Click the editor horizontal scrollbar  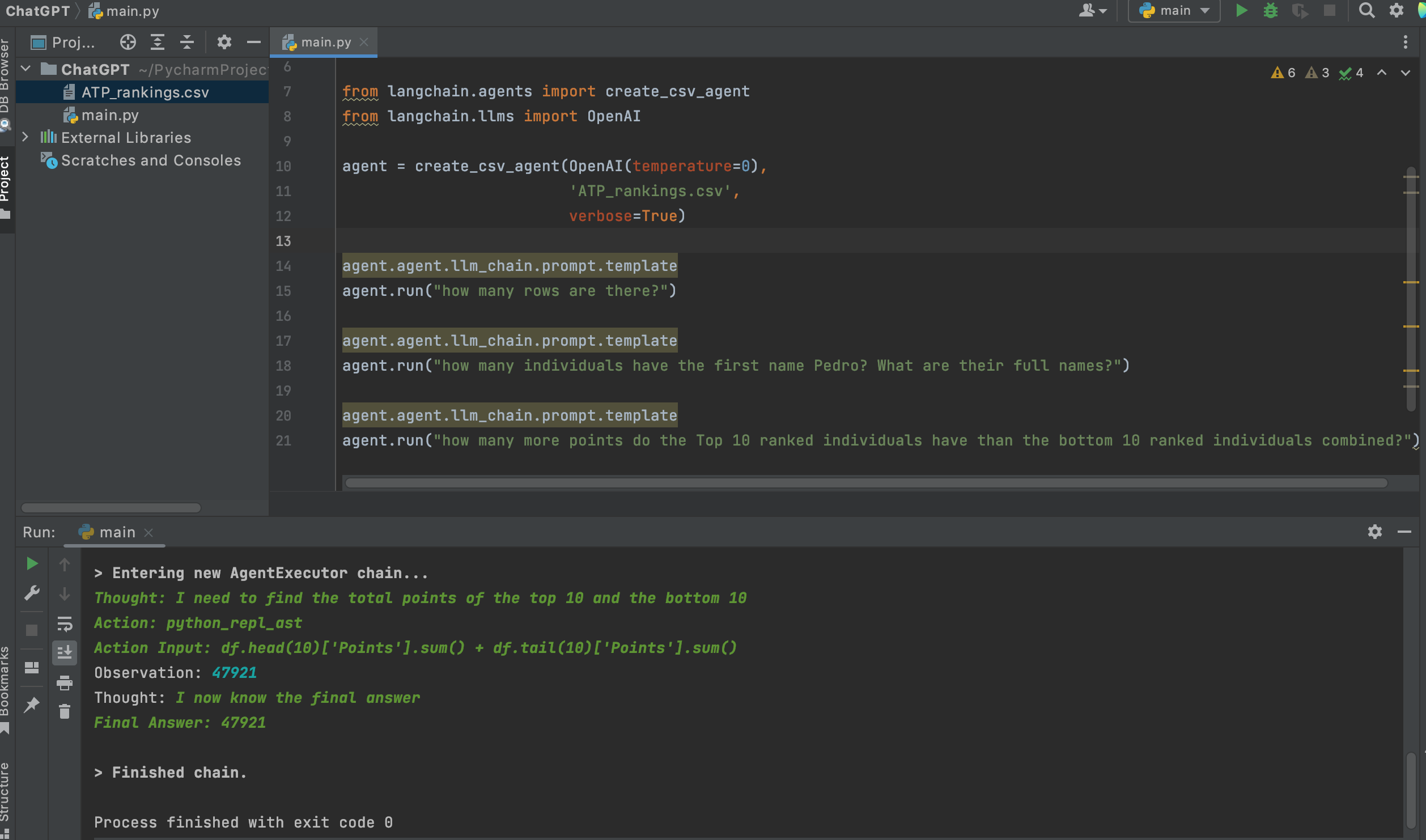866,483
